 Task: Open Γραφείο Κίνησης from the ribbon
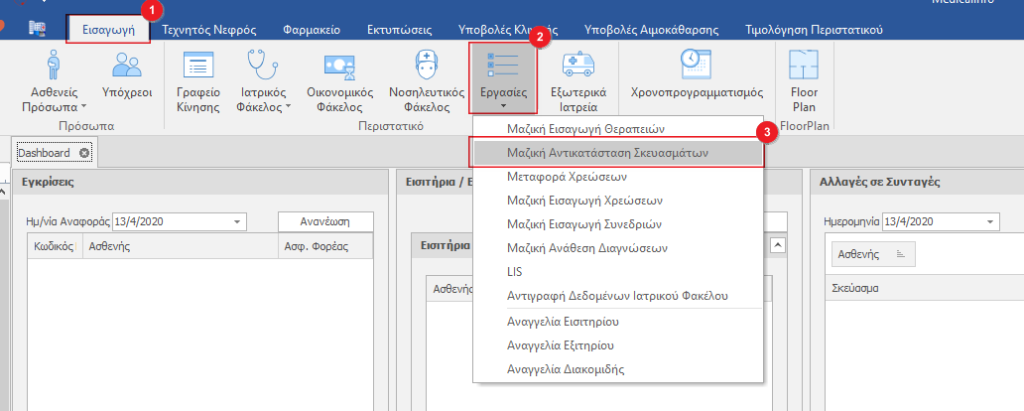click(x=196, y=81)
